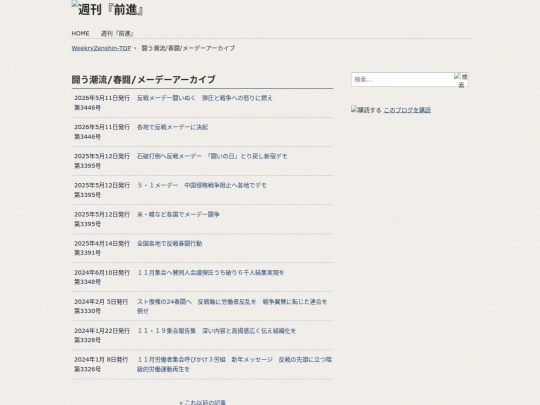The width and height of the screenshot is (540, 405).
Task: Click the これ以前の記事 older posts link
Action: coord(202,402)
